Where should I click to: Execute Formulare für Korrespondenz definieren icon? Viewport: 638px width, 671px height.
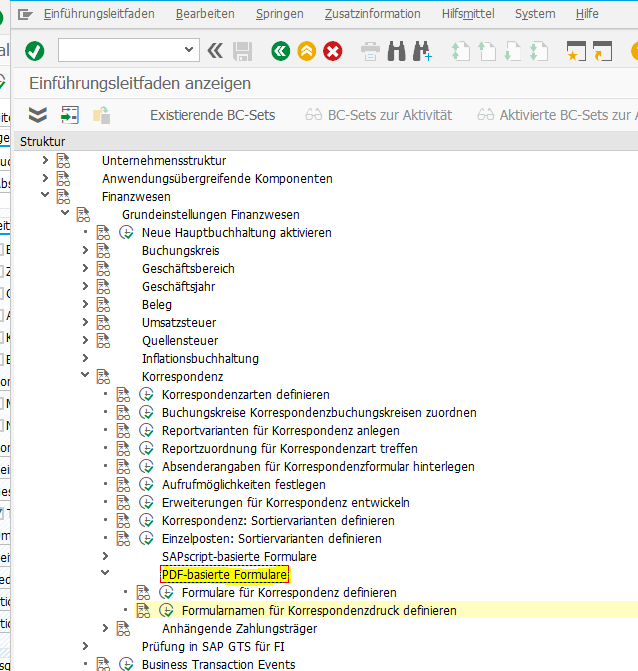[166, 592]
